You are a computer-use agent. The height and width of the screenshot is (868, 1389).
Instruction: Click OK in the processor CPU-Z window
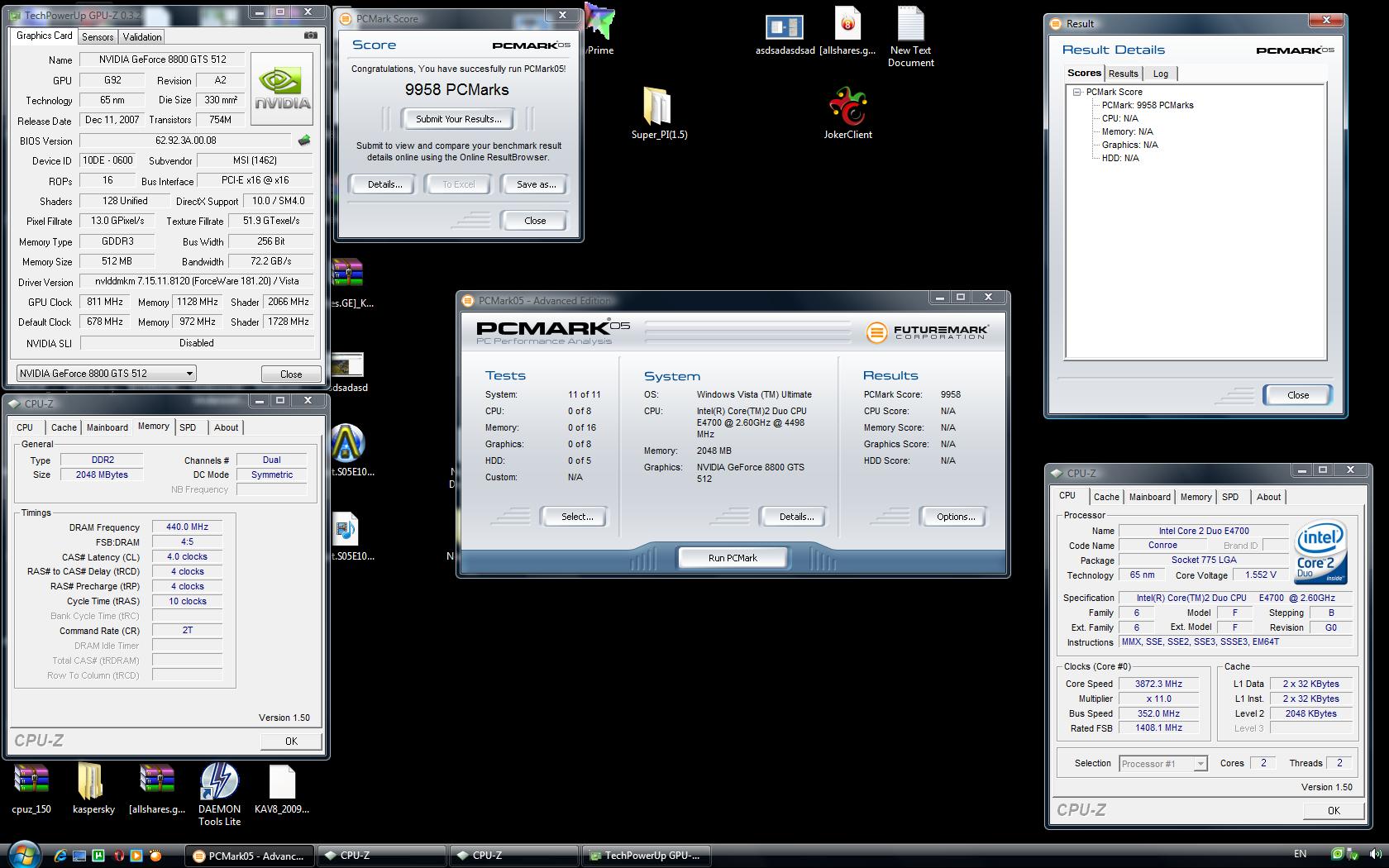coord(1334,810)
